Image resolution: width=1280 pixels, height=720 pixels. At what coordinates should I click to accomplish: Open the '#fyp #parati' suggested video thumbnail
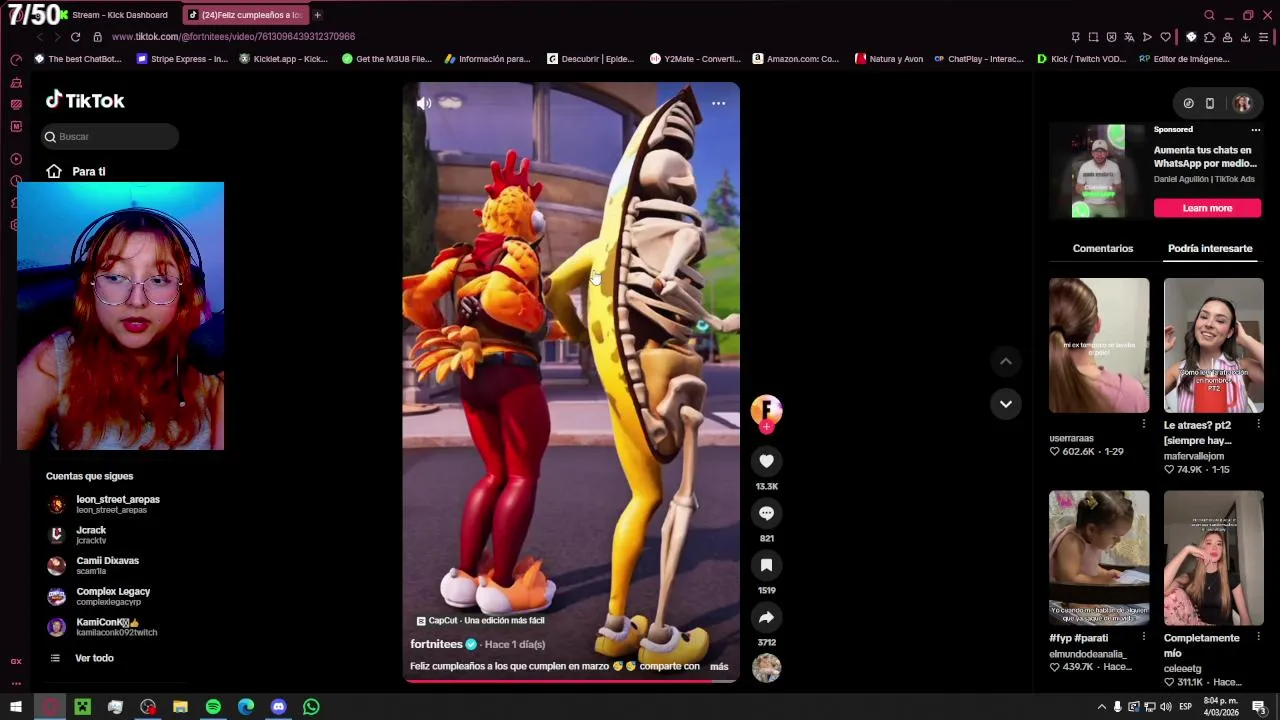click(1099, 557)
